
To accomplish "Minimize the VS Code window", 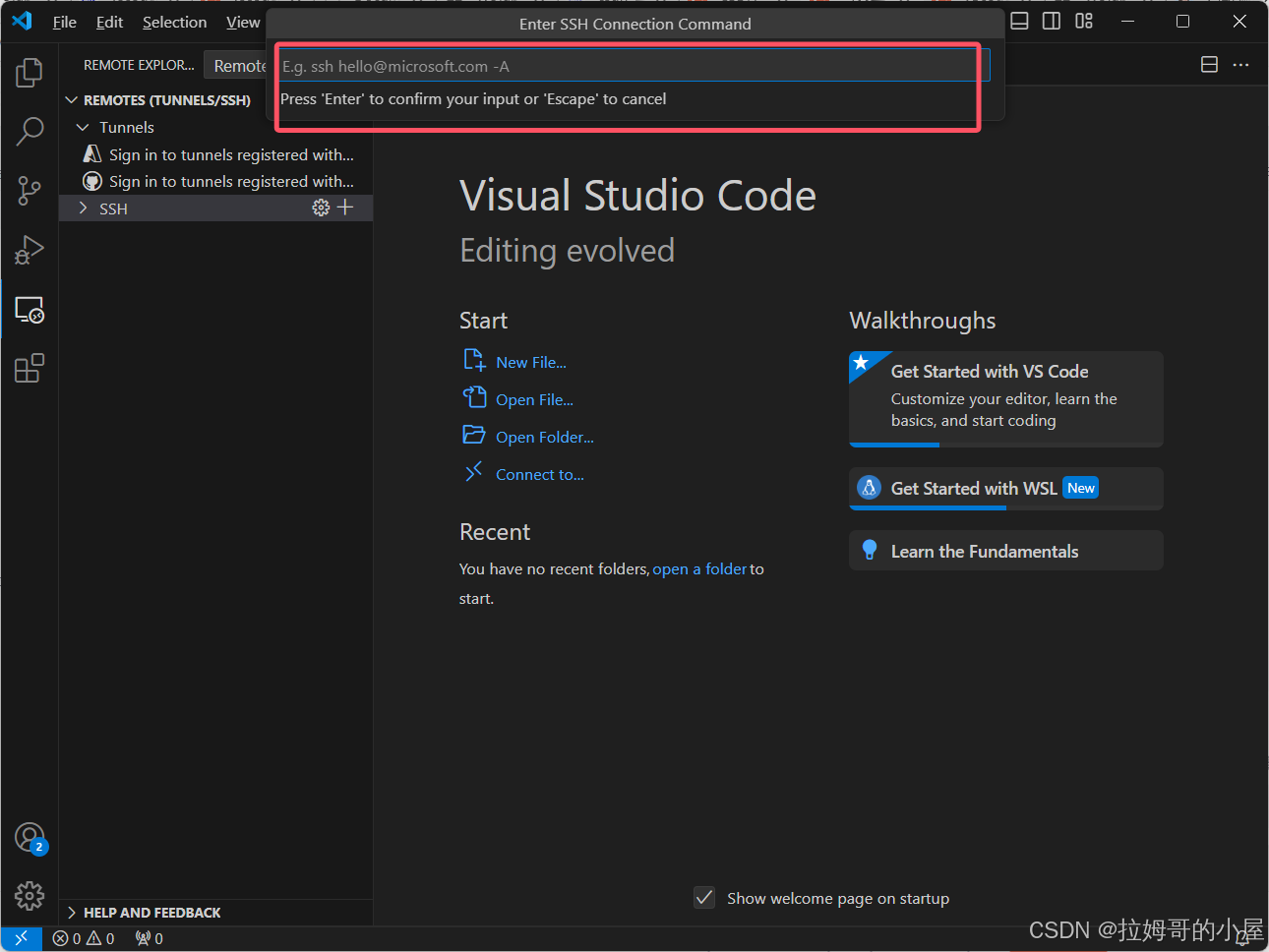I will (1127, 21).
